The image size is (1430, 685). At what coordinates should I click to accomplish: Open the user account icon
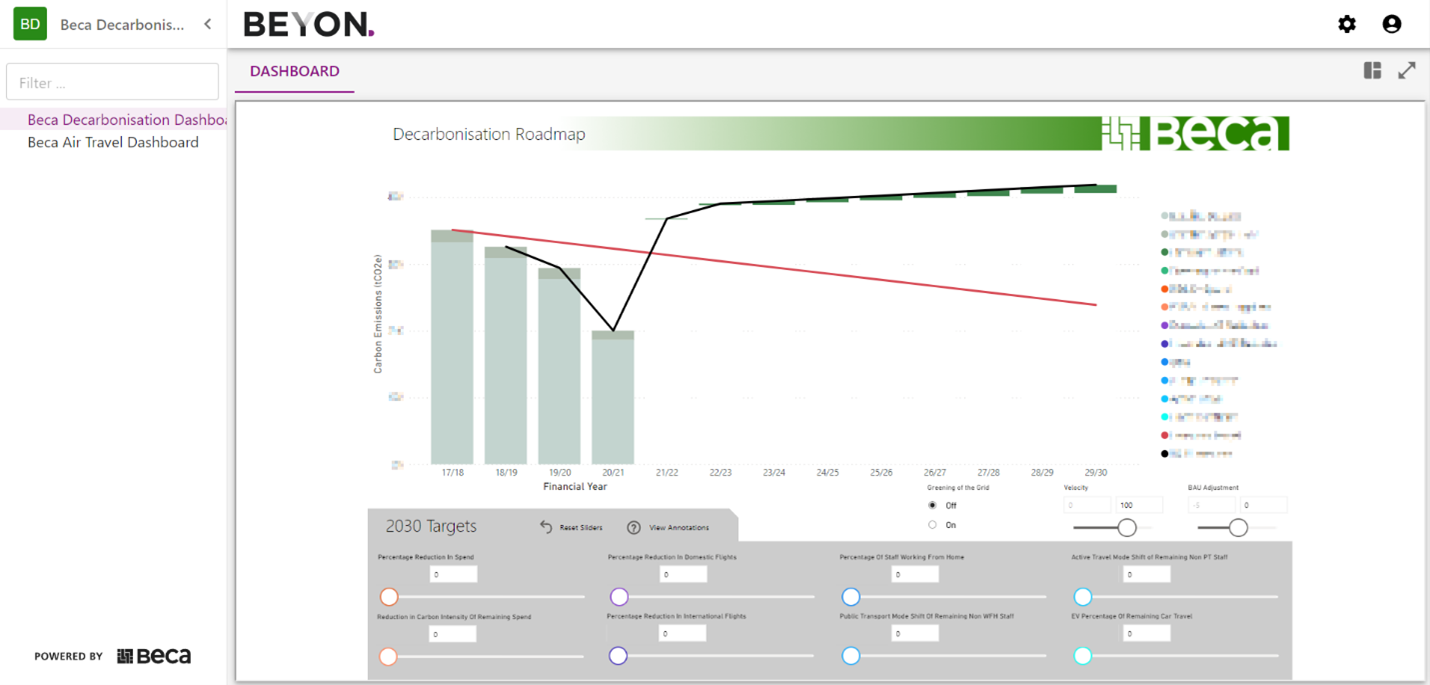[x=1392, y=24]
